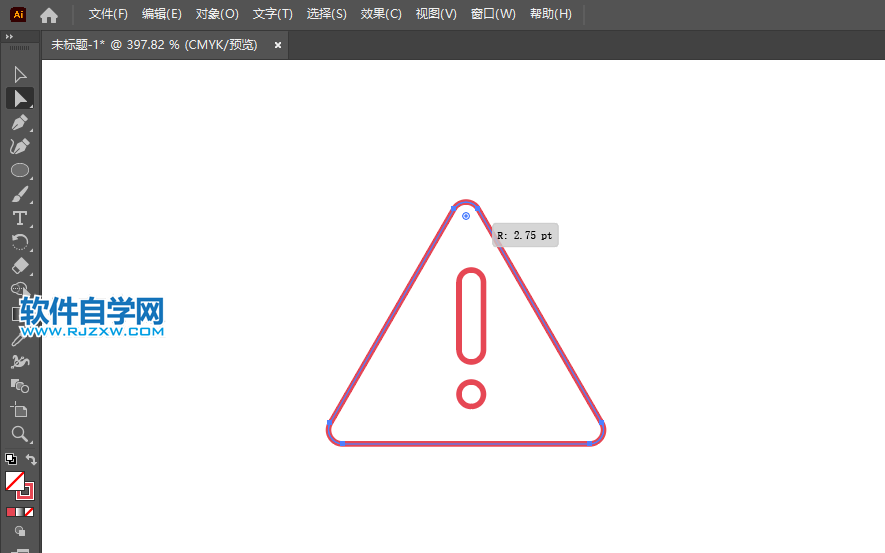Click the default fill and stroke icon

[11, 459]
